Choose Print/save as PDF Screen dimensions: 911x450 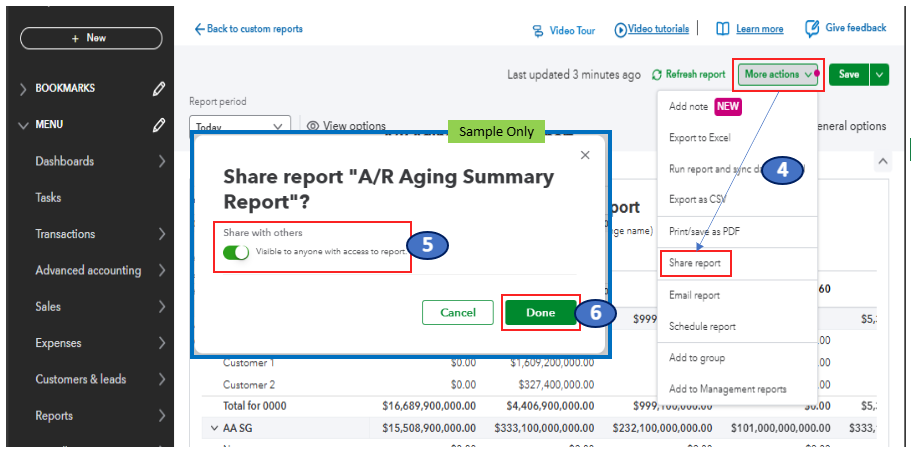tap(704, 231)
